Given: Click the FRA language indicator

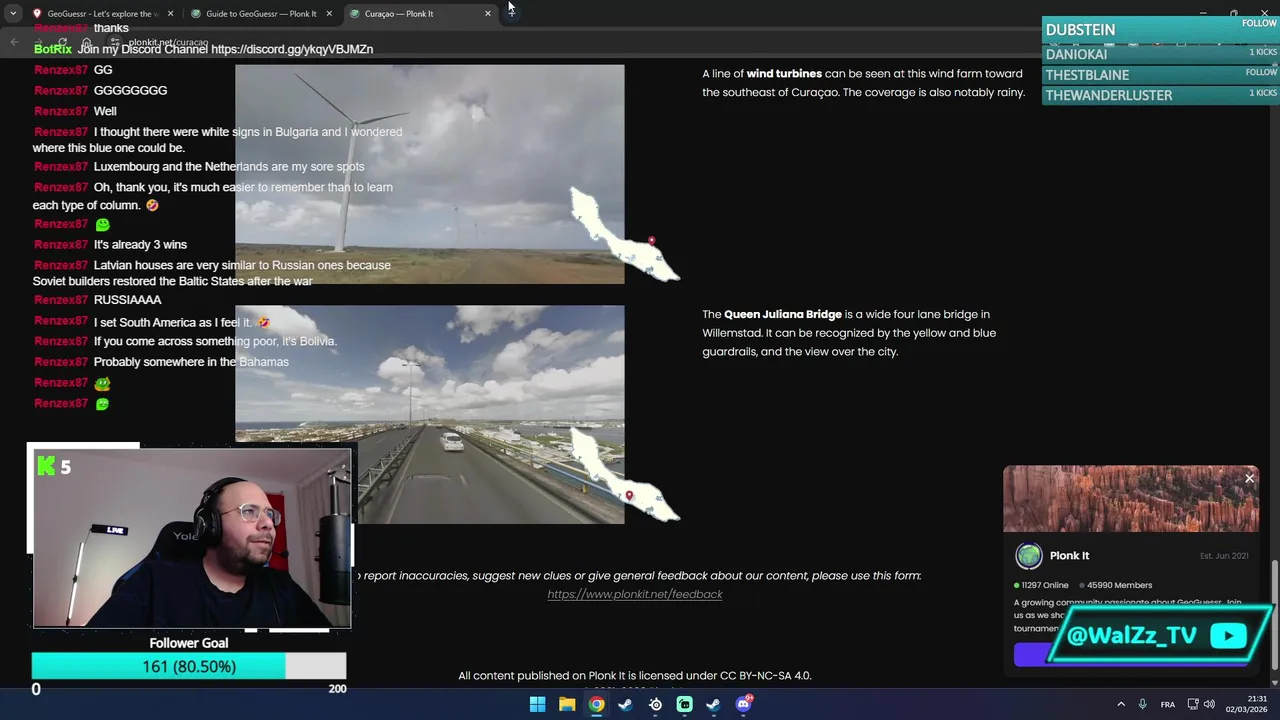Looking at the screenshot, I should (1167, 704).
